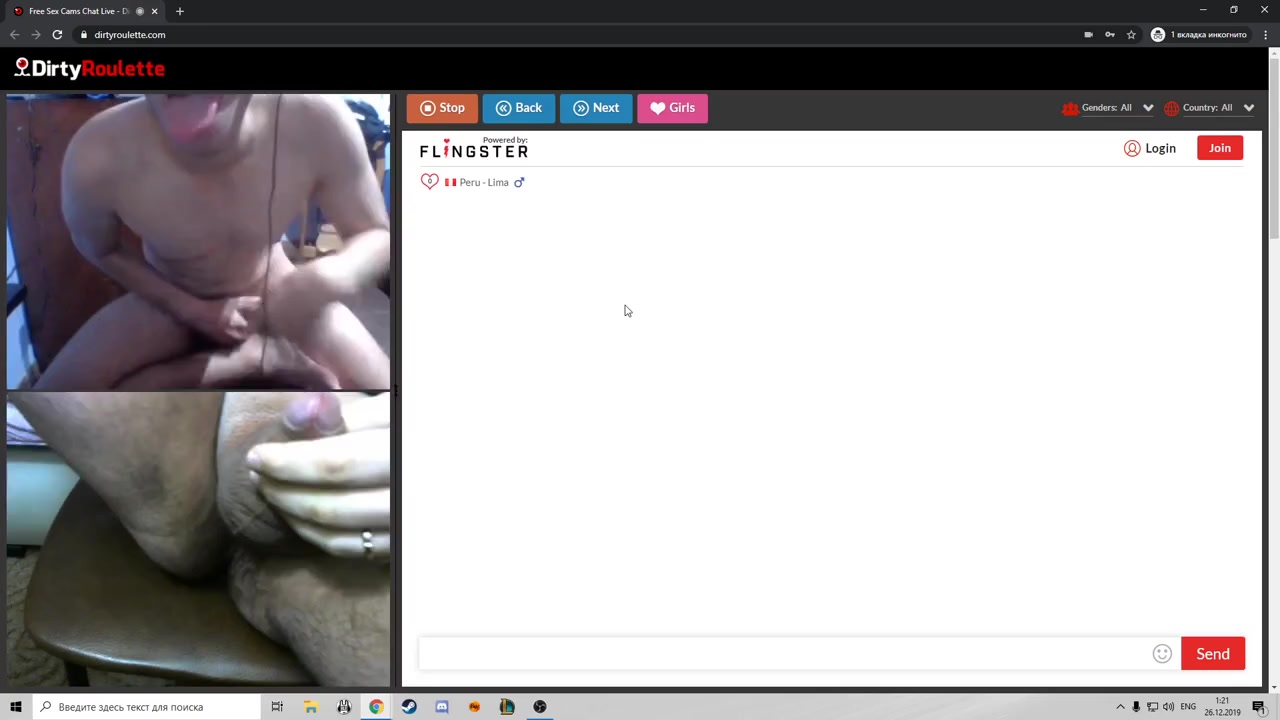Toggle the heart icon beside Peru - Lima
The height and width of the screenshot is (720, 1280).
pyautogui.click(x=429, y=182)
